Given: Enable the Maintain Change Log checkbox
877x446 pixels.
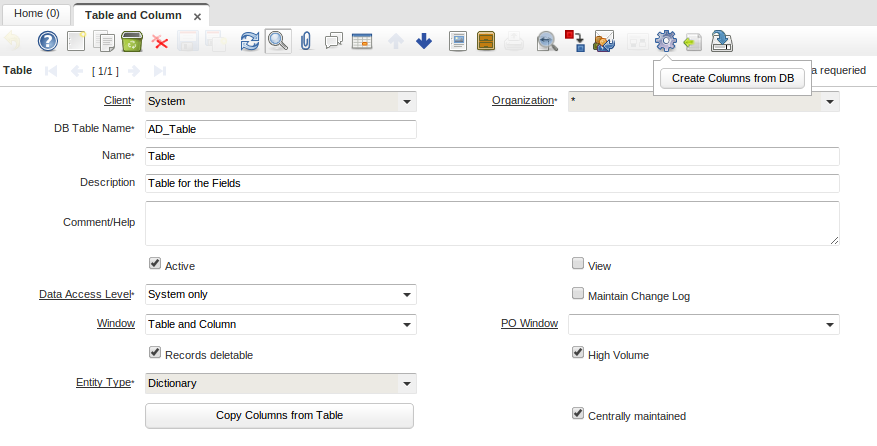Looking at the screenshot, I should pyautogui.click(x=578, y=295).
